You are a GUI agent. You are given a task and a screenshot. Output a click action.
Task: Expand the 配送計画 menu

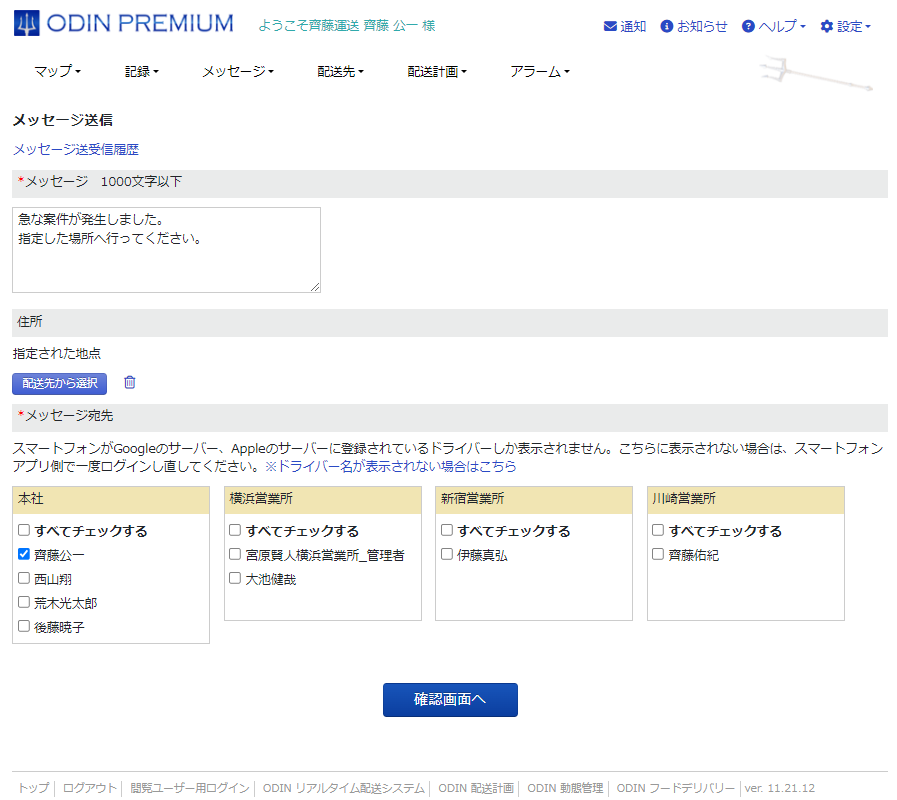(x=437, y=72)
